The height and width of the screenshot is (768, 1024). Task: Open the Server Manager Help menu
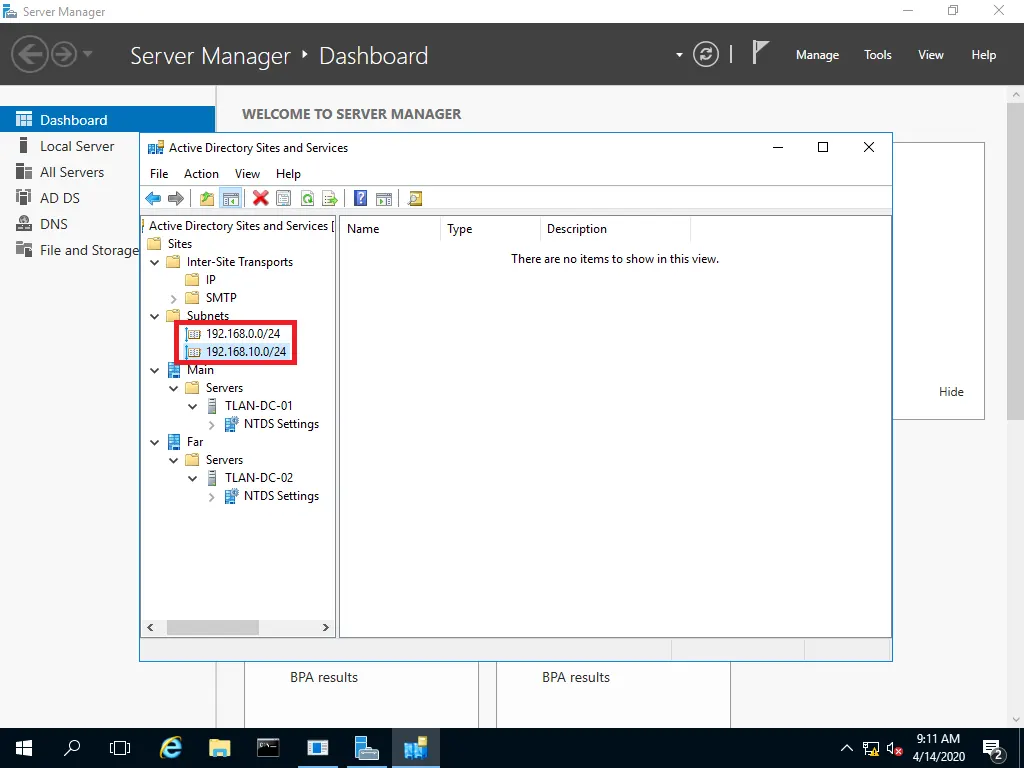pyautogui.click(x=984, y=55)
